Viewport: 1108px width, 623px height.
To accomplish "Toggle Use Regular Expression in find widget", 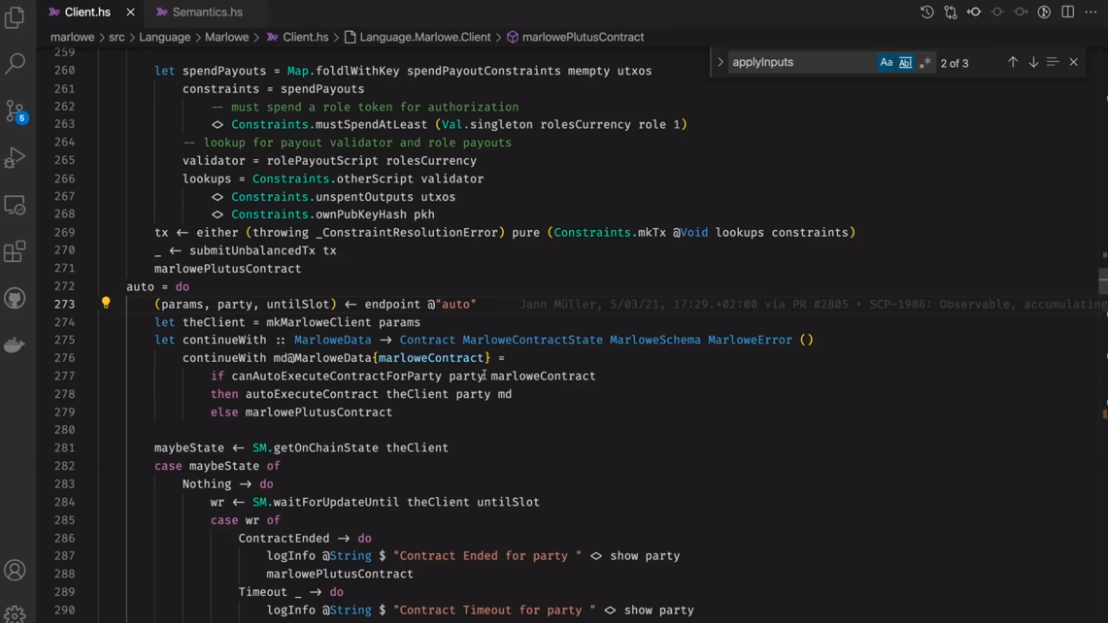I will (x=925, y=63).
